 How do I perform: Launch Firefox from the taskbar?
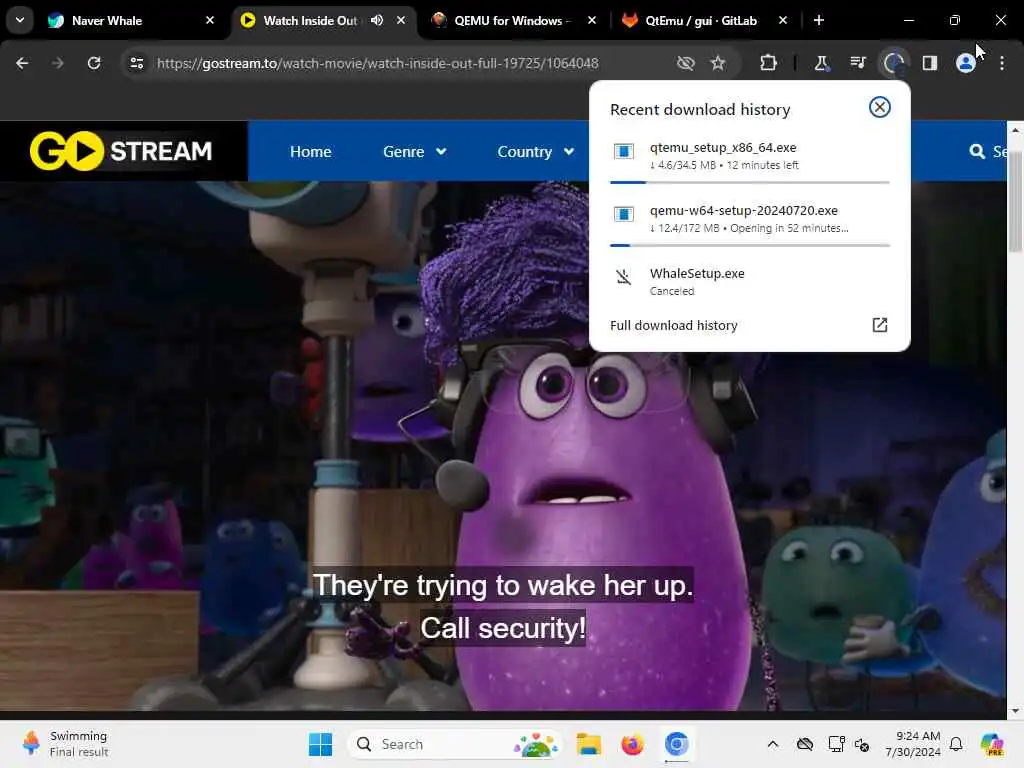click(632, 744)
